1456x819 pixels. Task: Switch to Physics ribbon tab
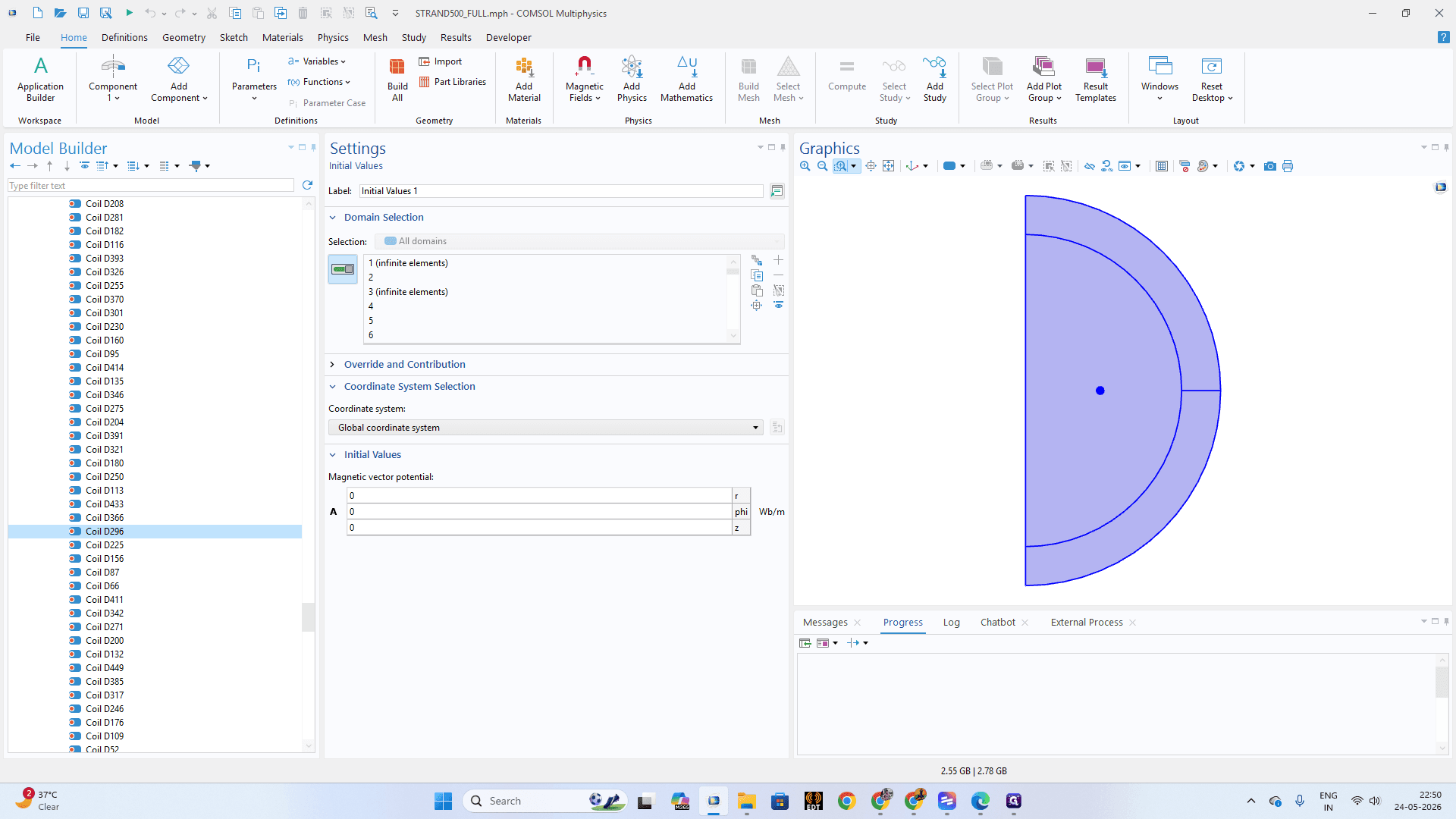333,37
